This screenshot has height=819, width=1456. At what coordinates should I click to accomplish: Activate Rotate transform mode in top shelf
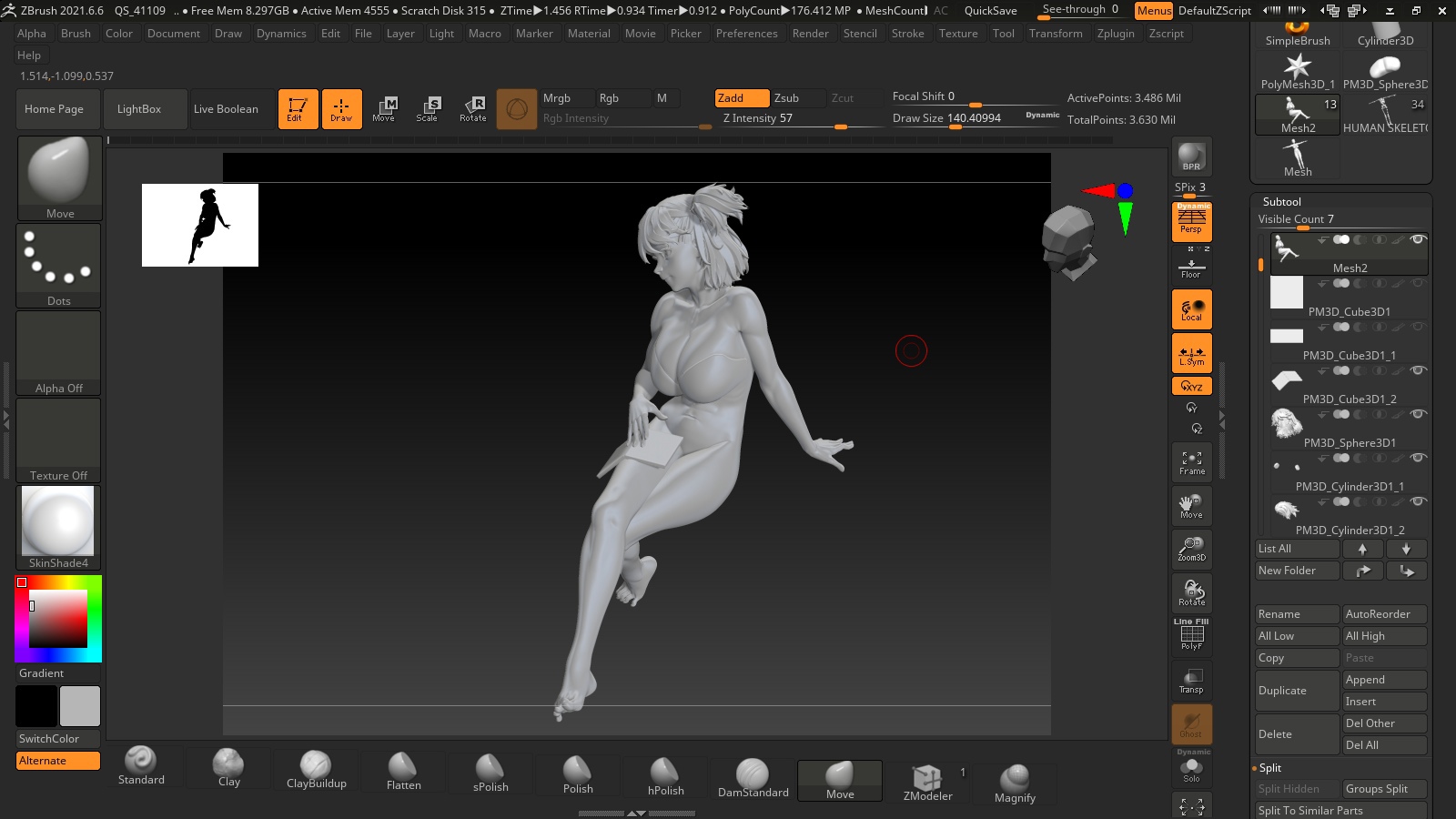coord(473,109)
